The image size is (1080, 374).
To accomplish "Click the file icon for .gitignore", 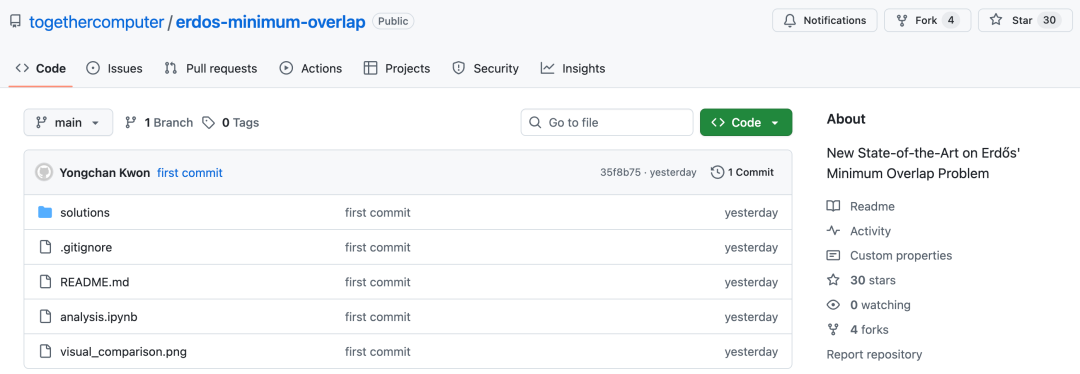I will pos(45,247).
